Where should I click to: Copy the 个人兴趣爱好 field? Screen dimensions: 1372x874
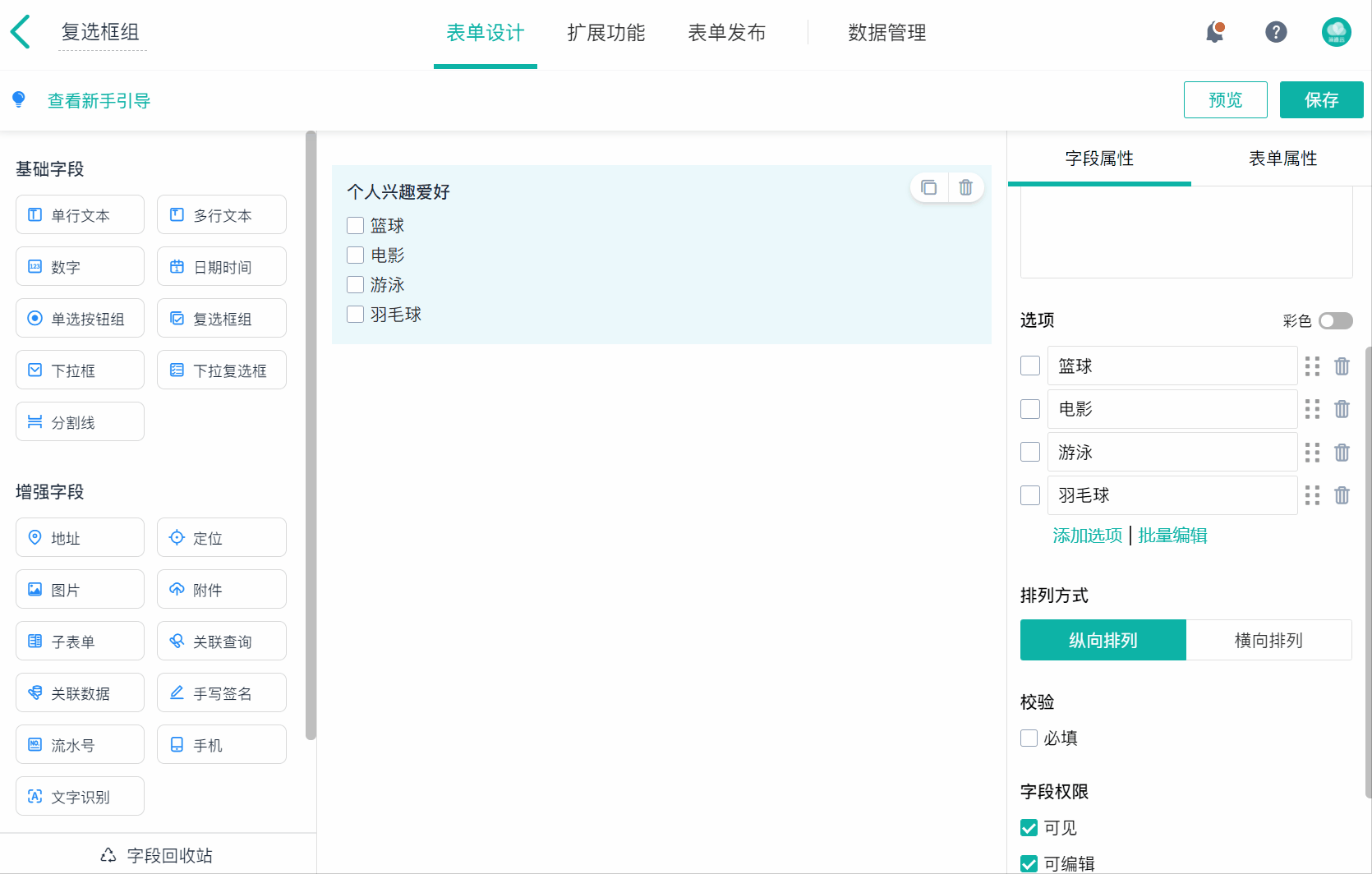pos(929,188)
